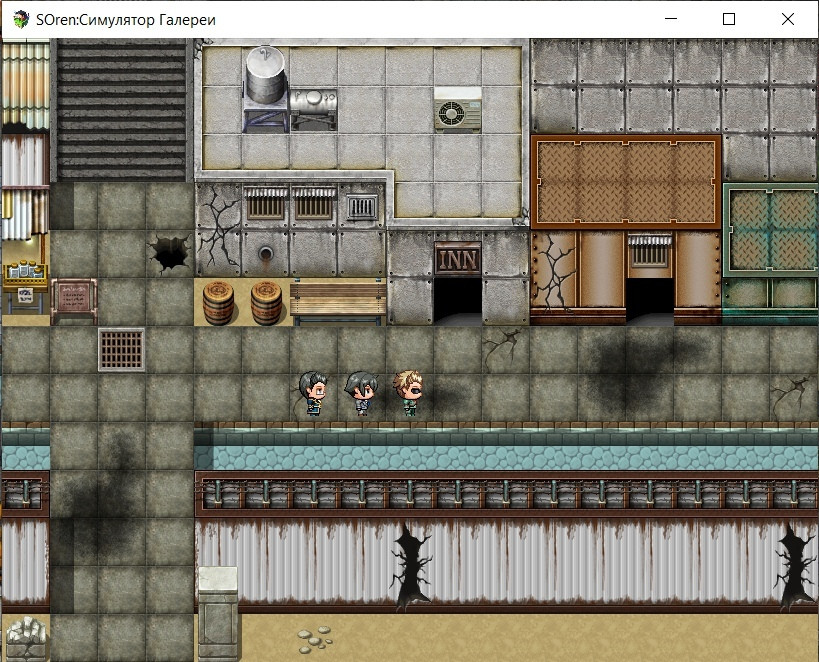The height and width of the screenshot is (662, 819).
Task: Click the staircase at top left
Action: (121, 110)
